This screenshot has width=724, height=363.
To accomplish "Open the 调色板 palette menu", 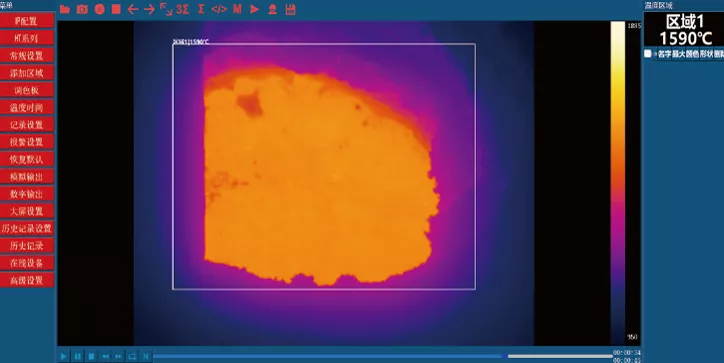I will (27, 90).
